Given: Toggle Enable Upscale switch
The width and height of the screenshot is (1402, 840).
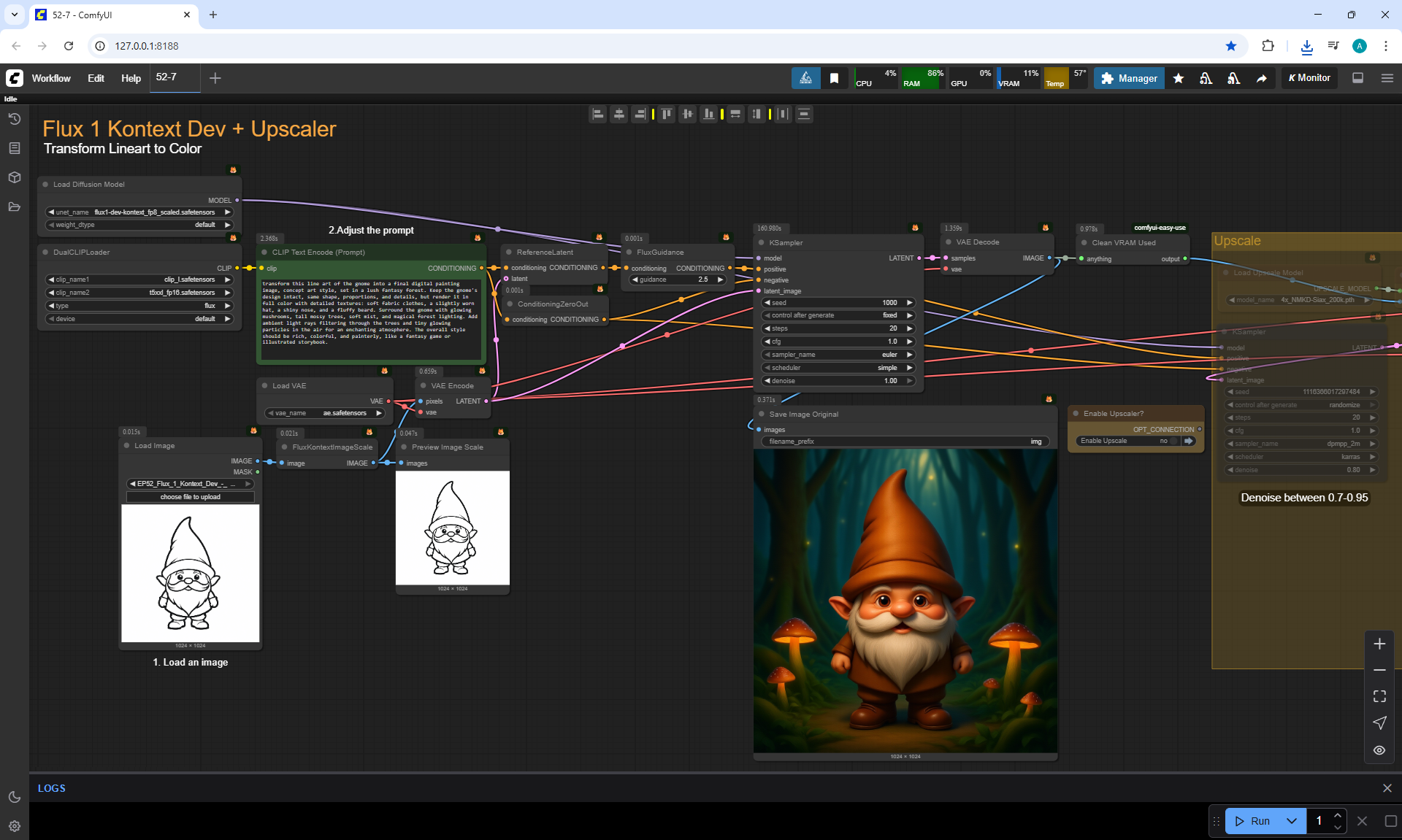Looking at the screenshot, I should point(1173,441).
